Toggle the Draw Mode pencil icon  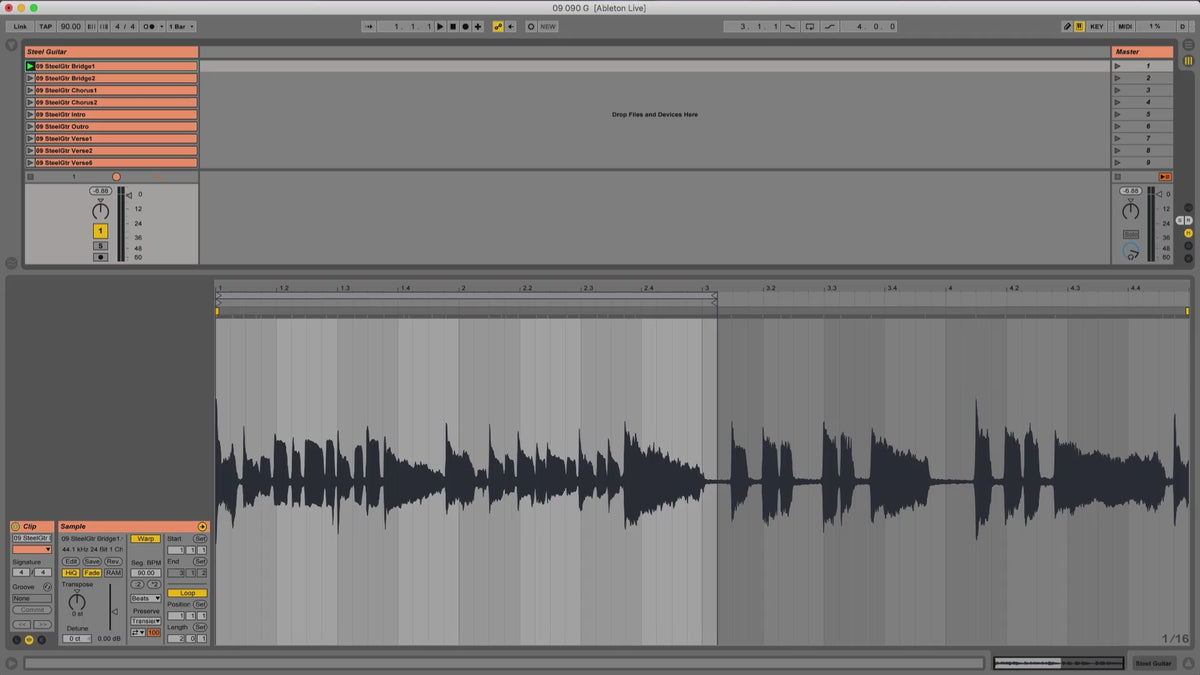[1067, 26]
